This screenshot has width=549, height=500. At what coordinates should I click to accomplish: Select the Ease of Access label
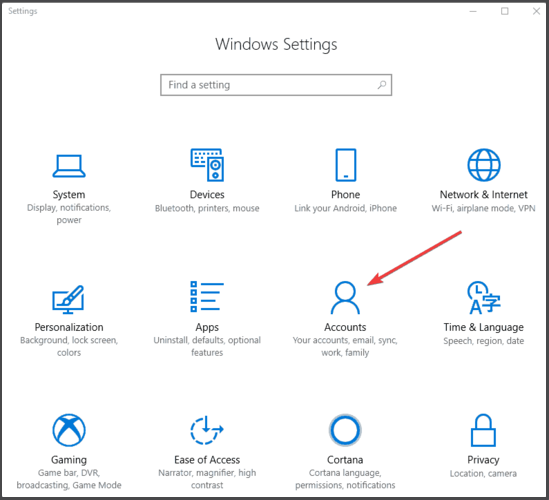(207, 460)
